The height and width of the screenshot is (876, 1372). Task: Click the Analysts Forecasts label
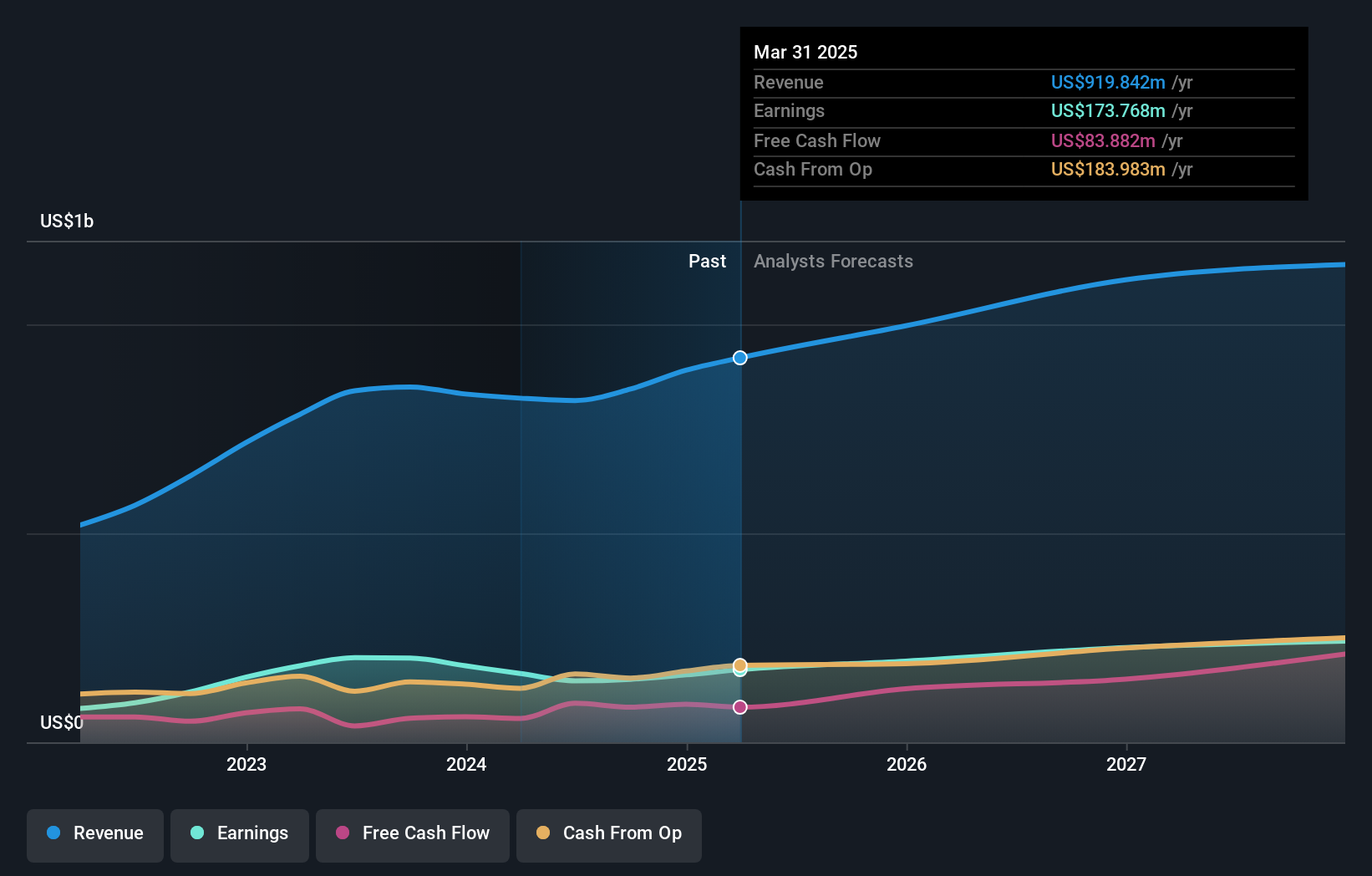tap(833, 262)
